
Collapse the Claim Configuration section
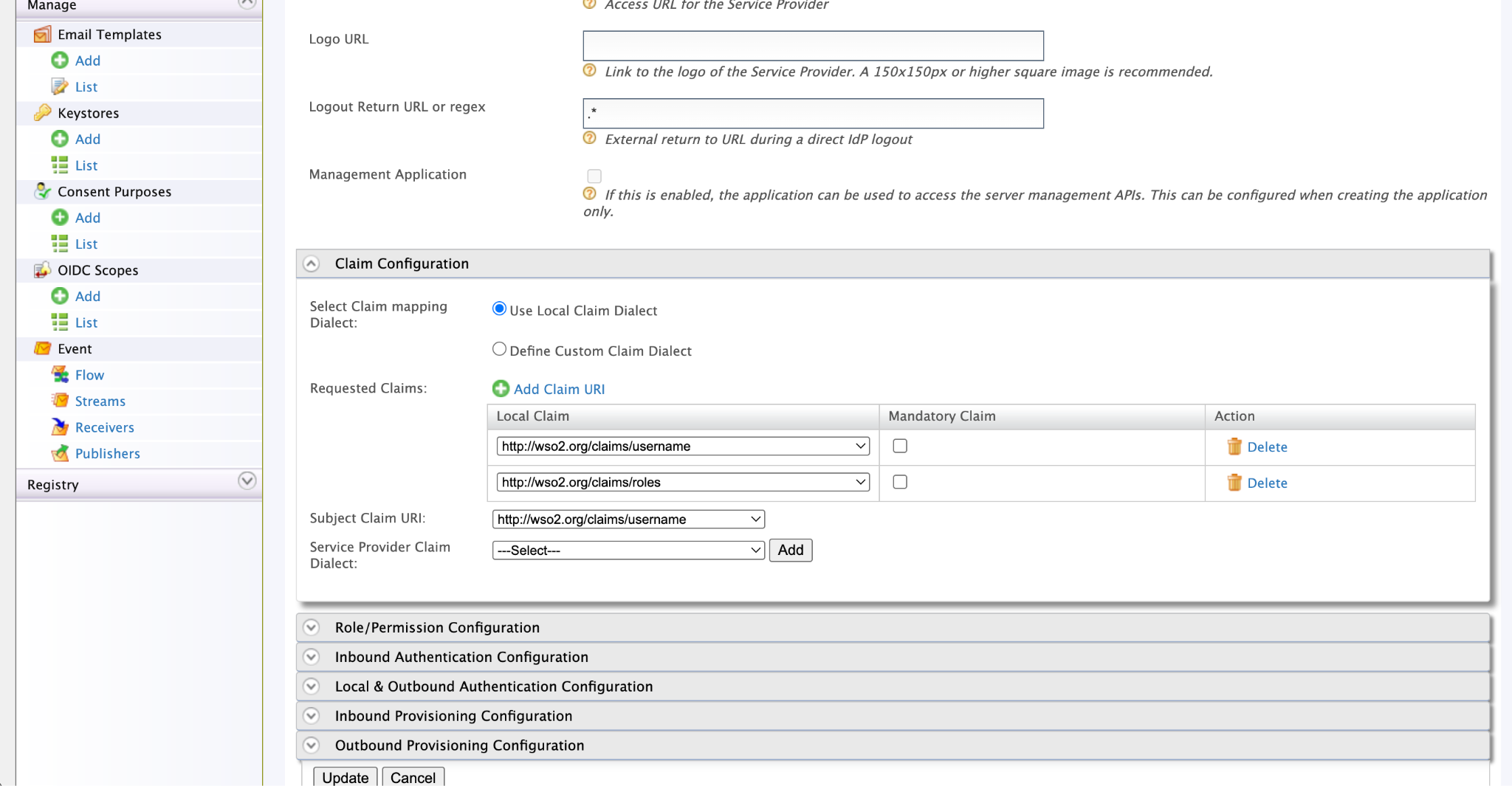(x=312, y=263)
